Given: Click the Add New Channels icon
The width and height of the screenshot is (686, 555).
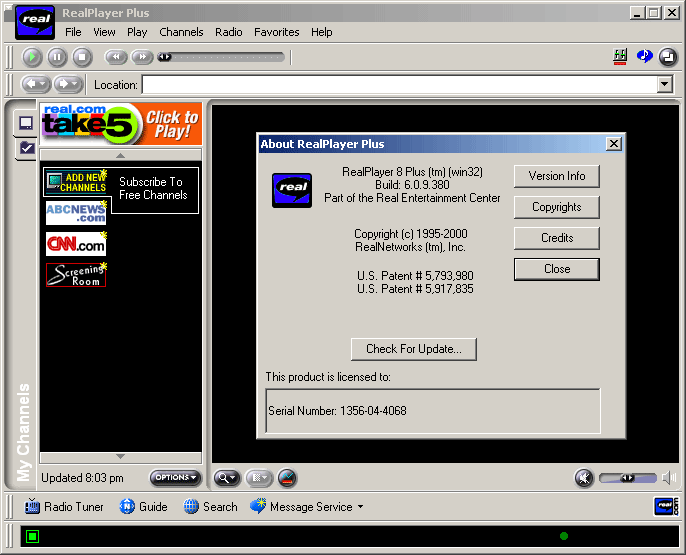Looking at the screenshot, I should pyautogui.click(x=76, y=182).
